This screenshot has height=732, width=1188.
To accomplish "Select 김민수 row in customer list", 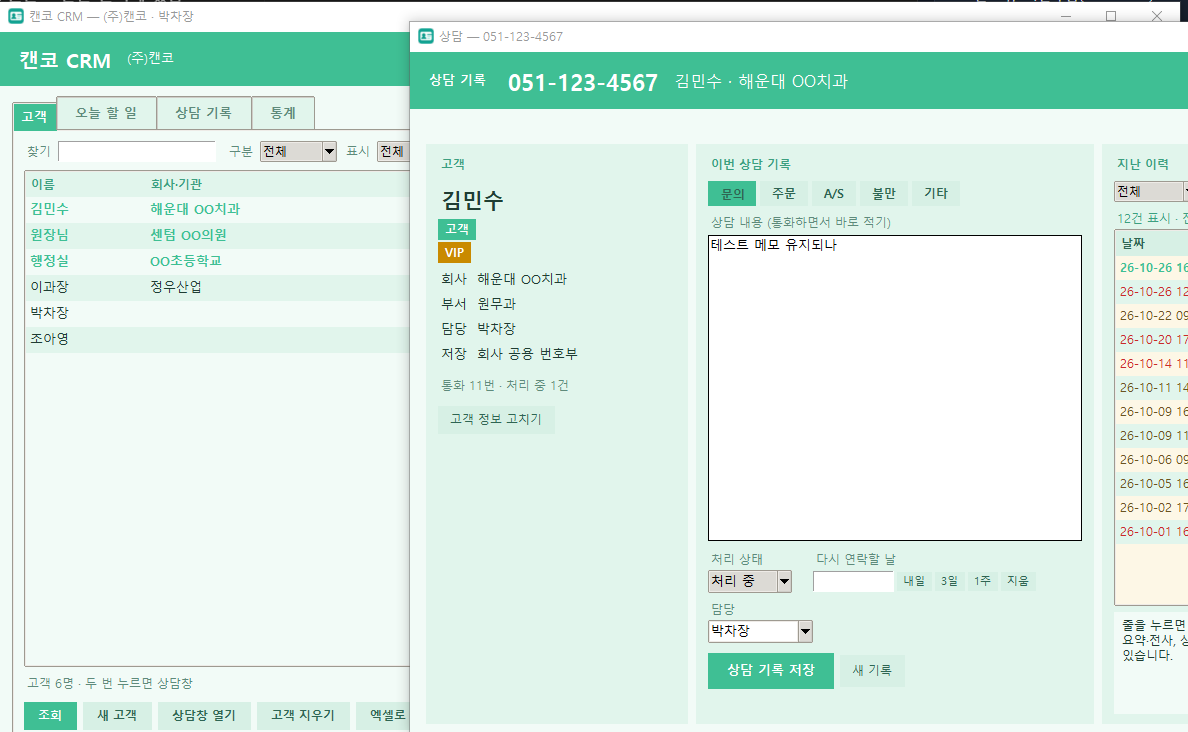I will pos(217,209).
